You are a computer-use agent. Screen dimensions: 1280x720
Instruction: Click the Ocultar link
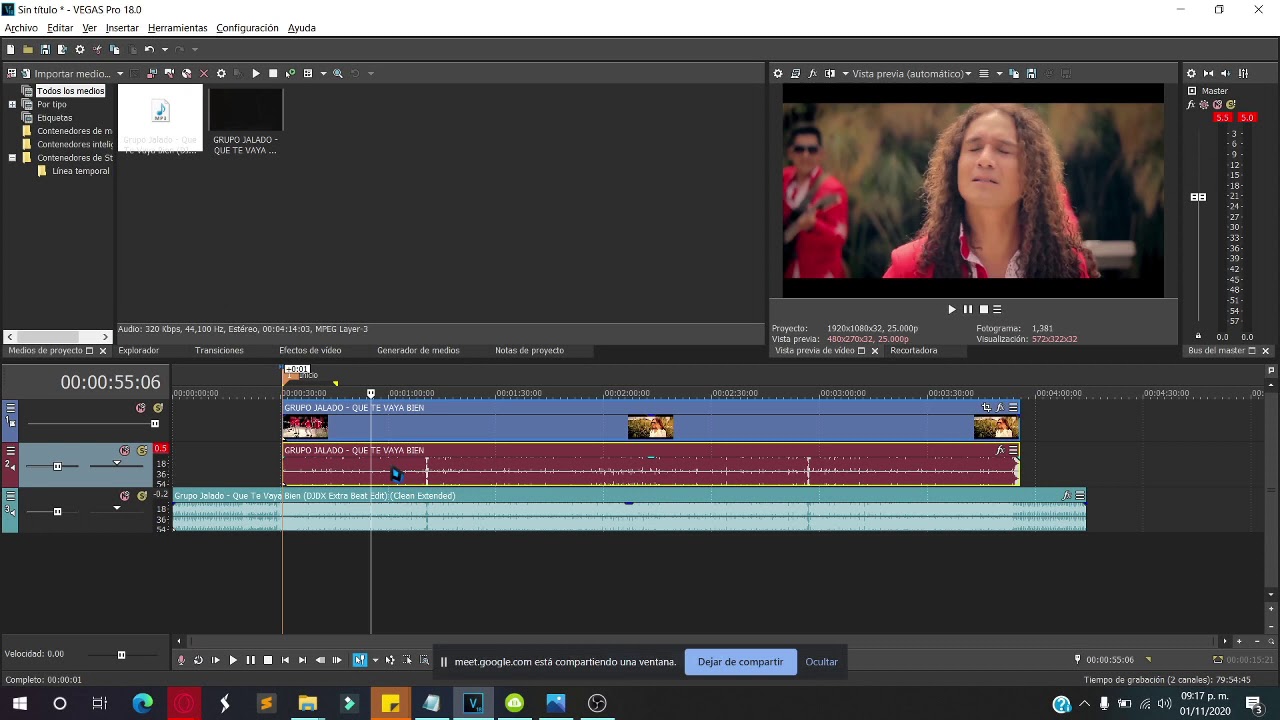pyautogui.click(x=822, y=662)
